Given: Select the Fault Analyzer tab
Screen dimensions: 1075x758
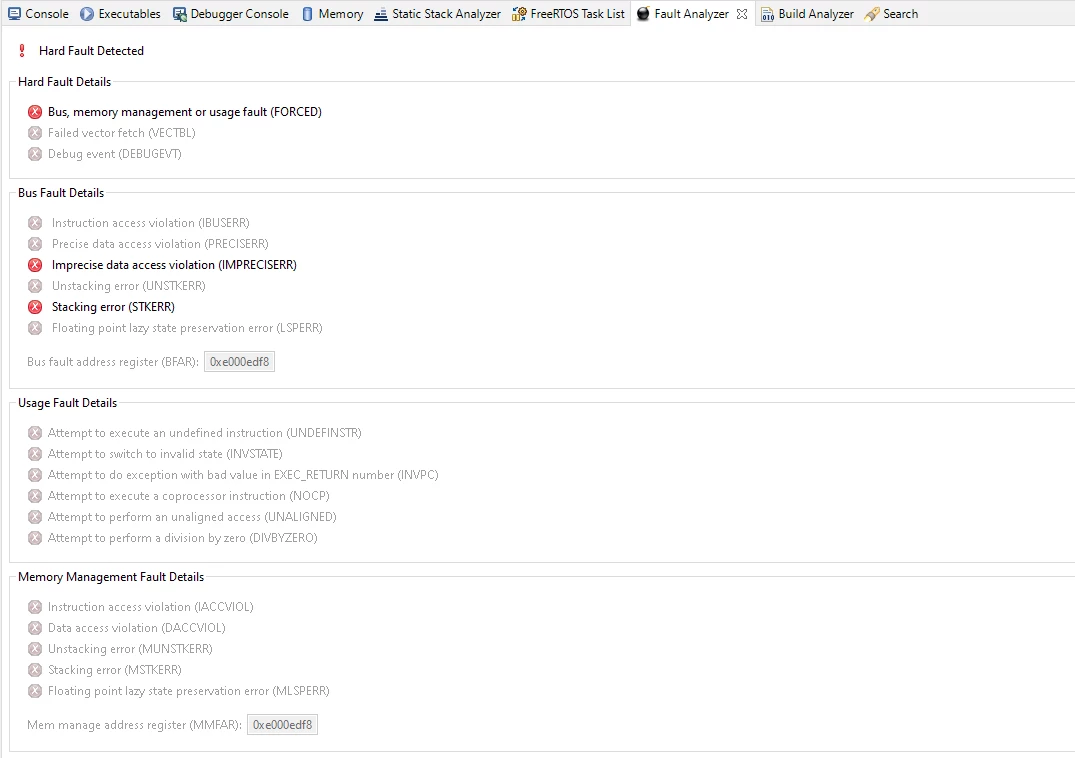Looking at the screenshot, I should pos(691,14).
